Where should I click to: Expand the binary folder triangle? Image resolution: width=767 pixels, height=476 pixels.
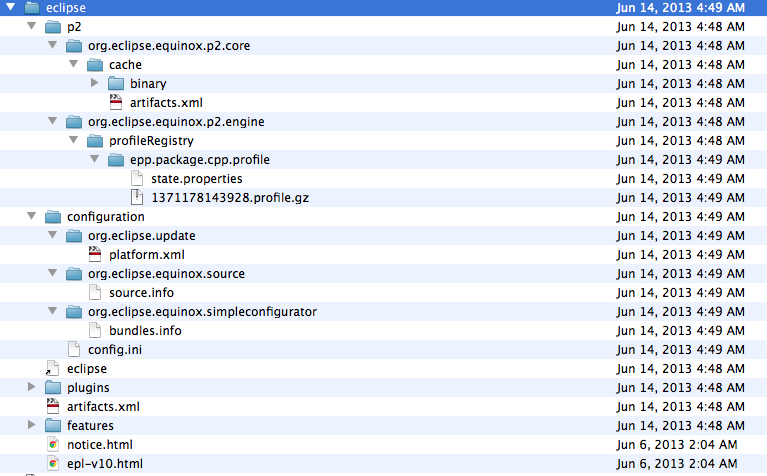pos(95,83)
